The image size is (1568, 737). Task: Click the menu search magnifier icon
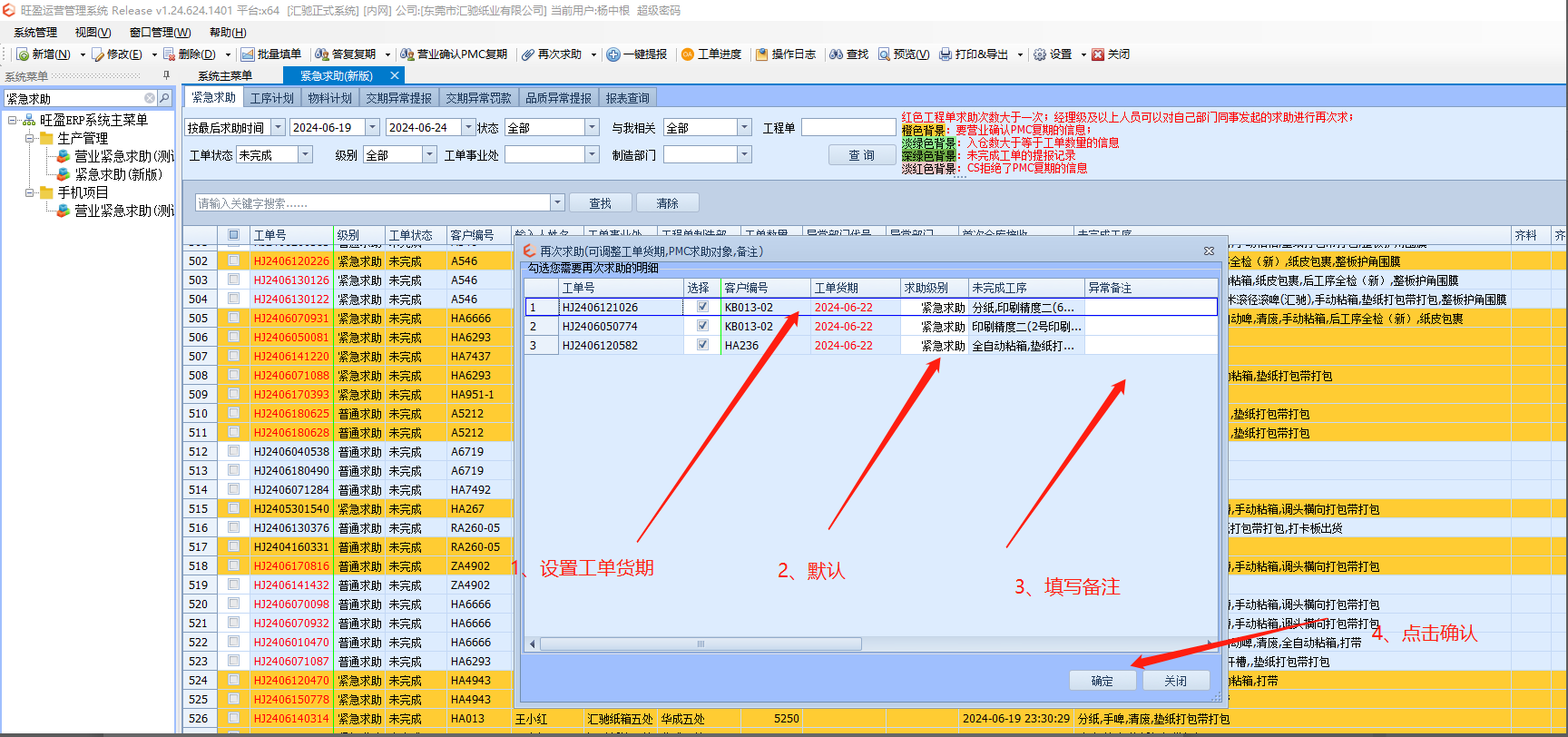(x=164, y=98)
